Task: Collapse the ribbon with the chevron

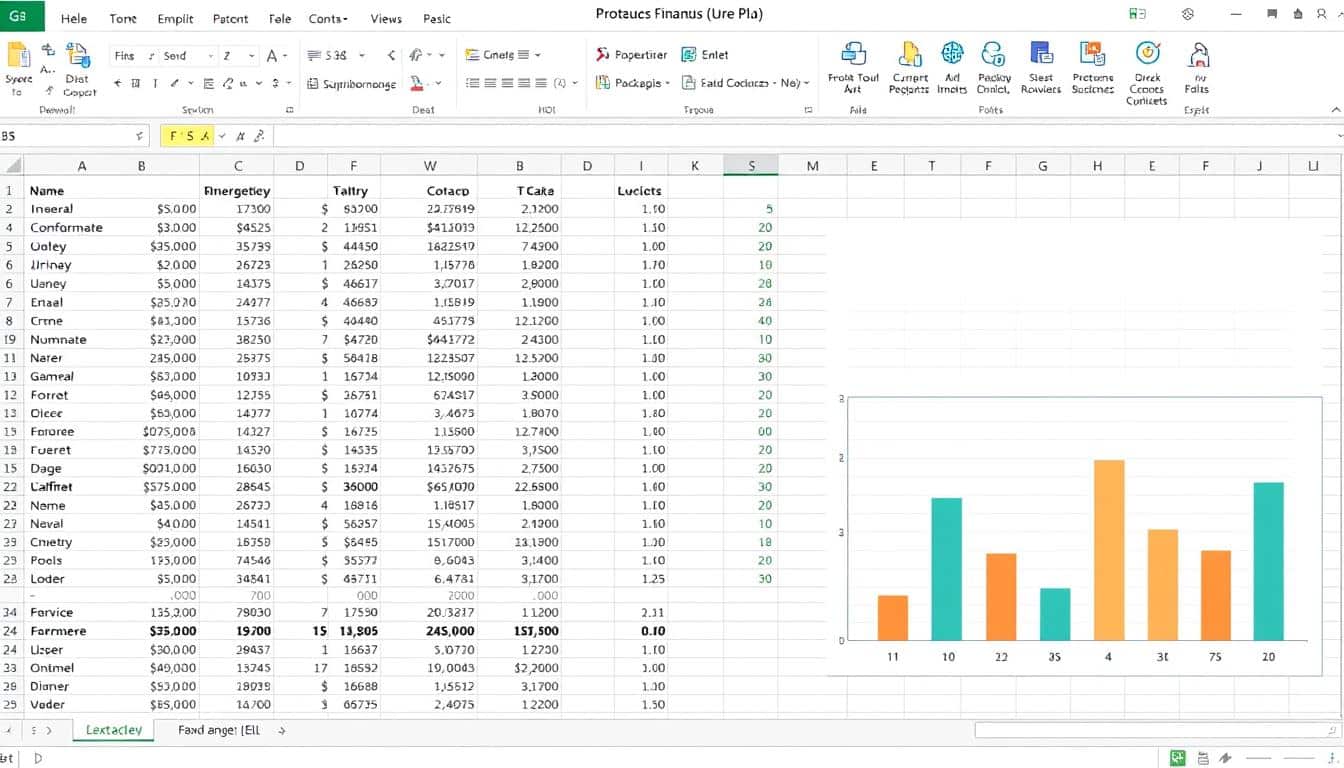Action: [x=1335, y=109]
